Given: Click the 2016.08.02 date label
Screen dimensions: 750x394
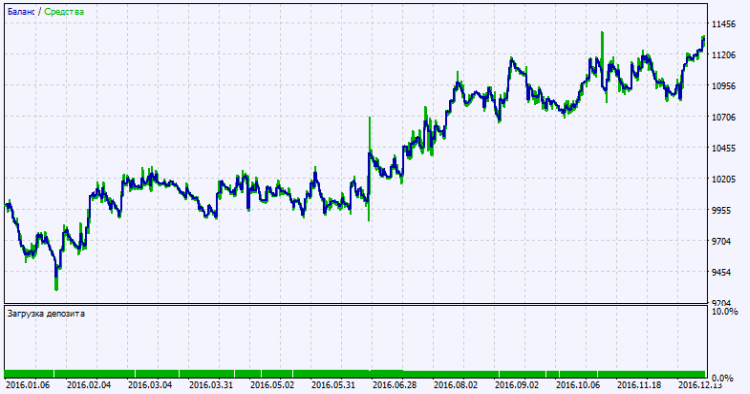Looking at the screenshot, I should click(456, 385).
